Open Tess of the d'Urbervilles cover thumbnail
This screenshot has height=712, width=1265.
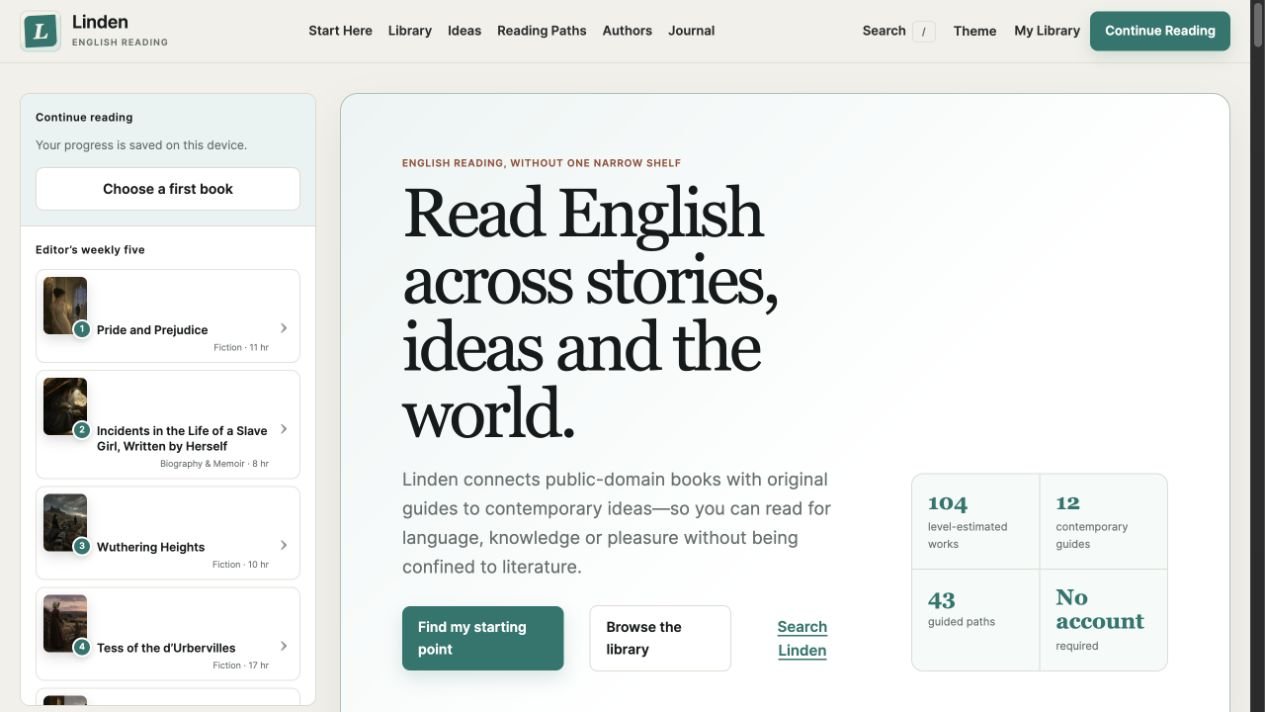pyautogui.click(x=65, y=623)
